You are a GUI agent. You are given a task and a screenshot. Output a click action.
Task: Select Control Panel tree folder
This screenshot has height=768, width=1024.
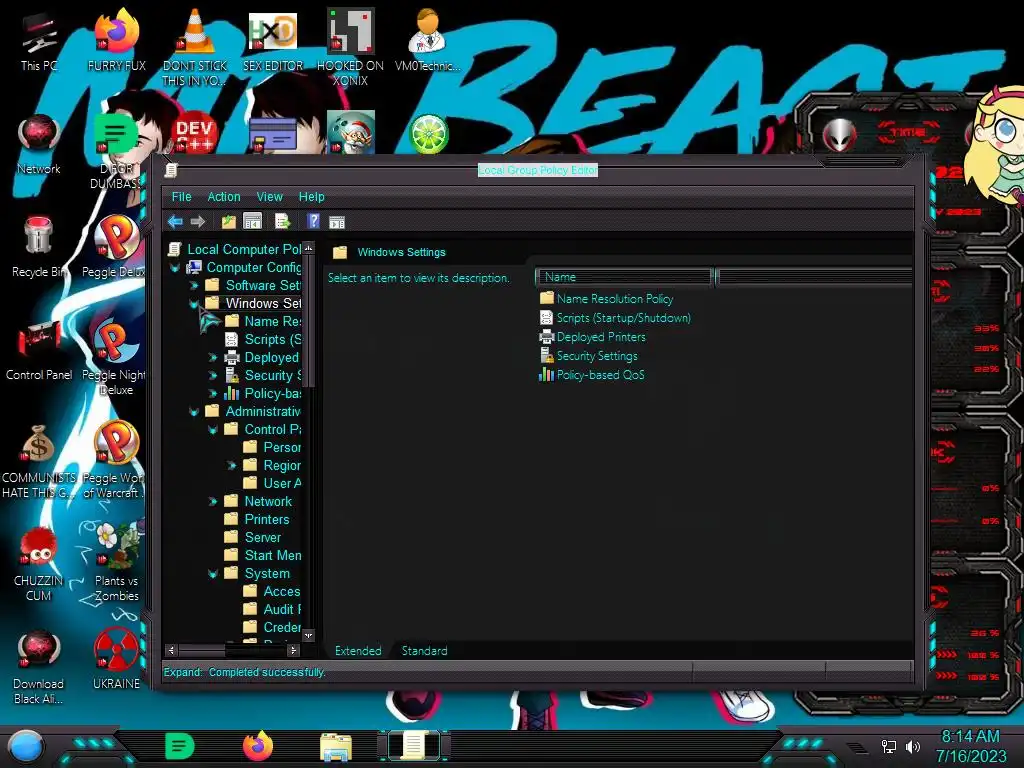[x=263, y=429]
